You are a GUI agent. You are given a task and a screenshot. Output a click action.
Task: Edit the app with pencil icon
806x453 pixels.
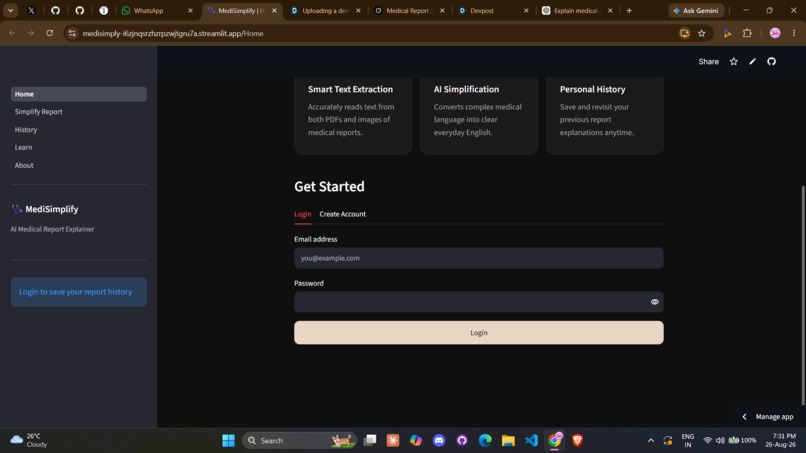753,62
